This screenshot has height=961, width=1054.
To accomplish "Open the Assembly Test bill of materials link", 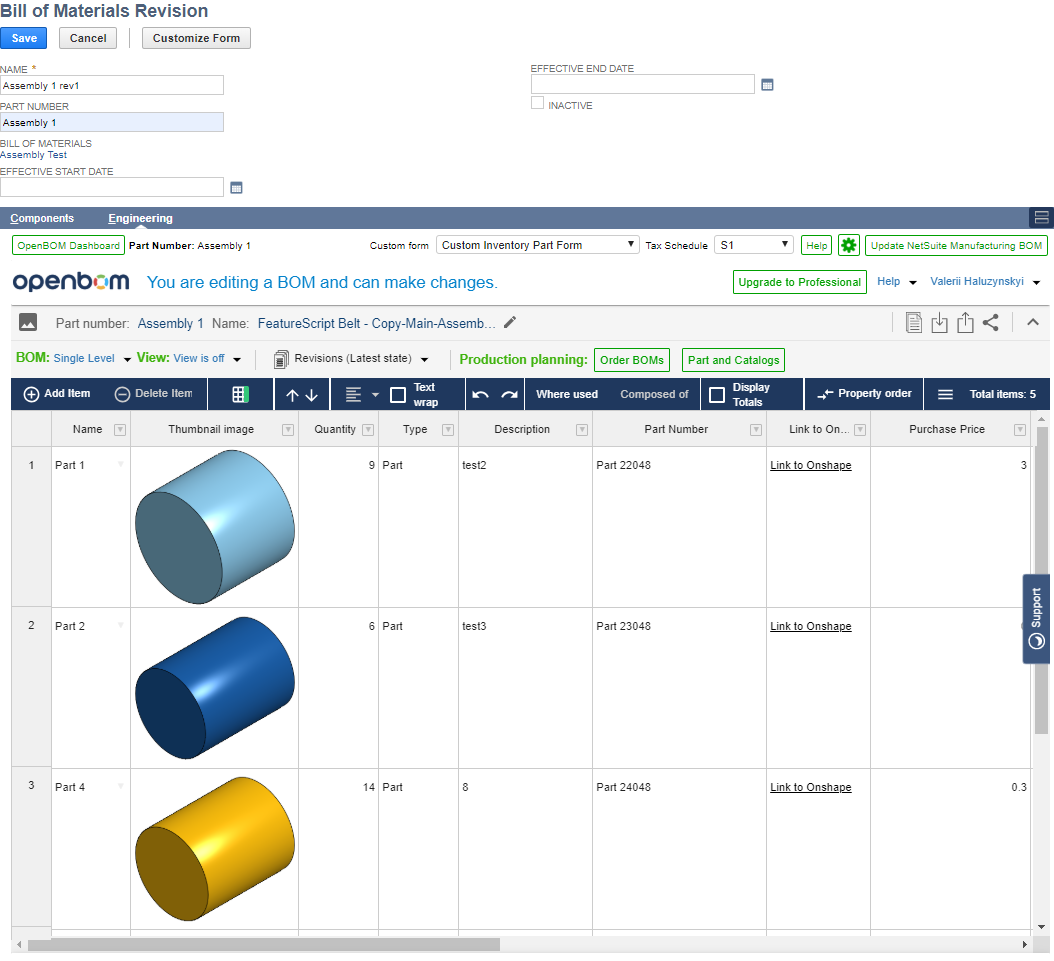I will [x=34, y=155].
